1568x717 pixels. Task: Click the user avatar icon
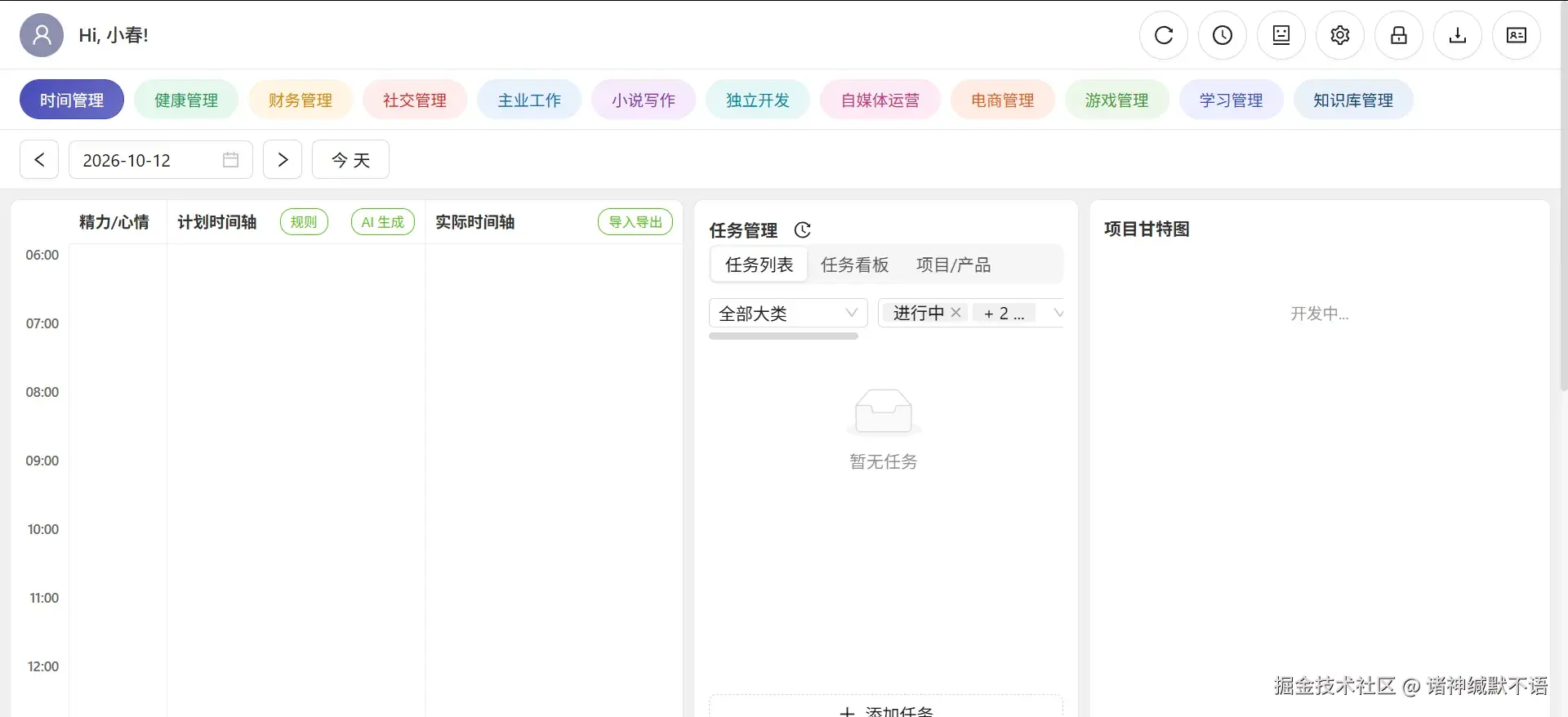[x=42, y=35]
